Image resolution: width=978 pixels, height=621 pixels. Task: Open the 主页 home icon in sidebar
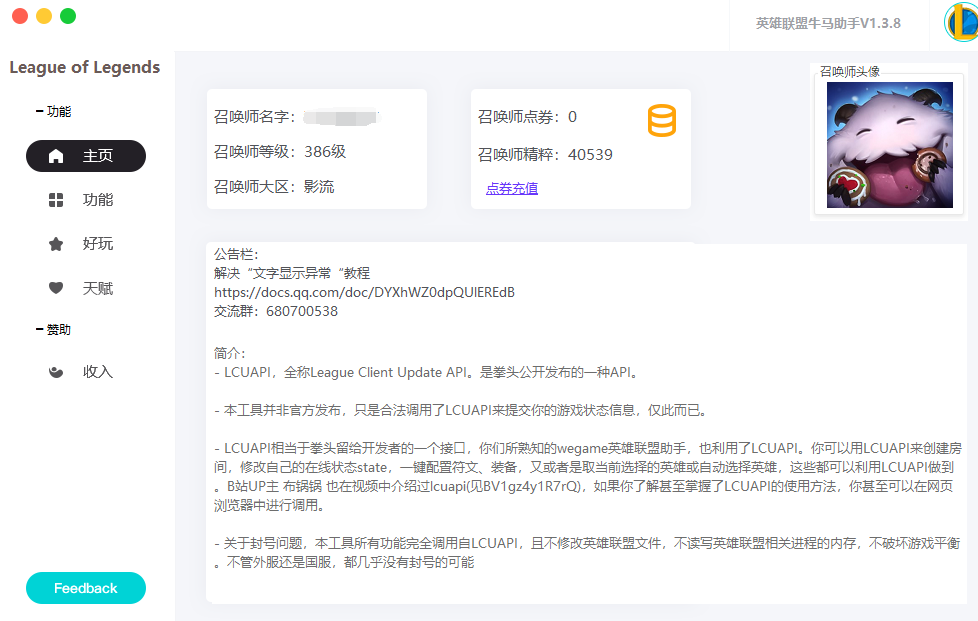(x=57, y=155)
